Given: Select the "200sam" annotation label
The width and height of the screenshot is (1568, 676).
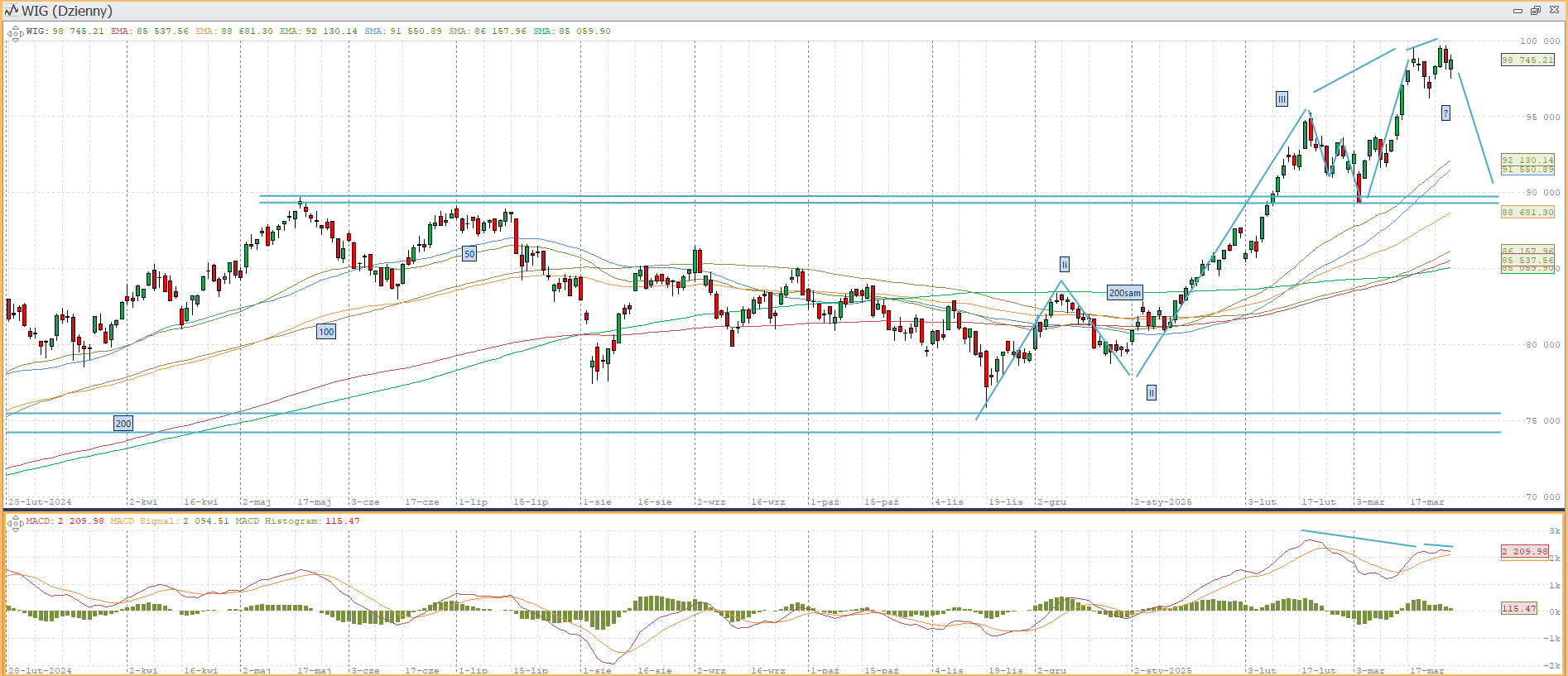Looking at the screenshot, I should point(1124,293).
